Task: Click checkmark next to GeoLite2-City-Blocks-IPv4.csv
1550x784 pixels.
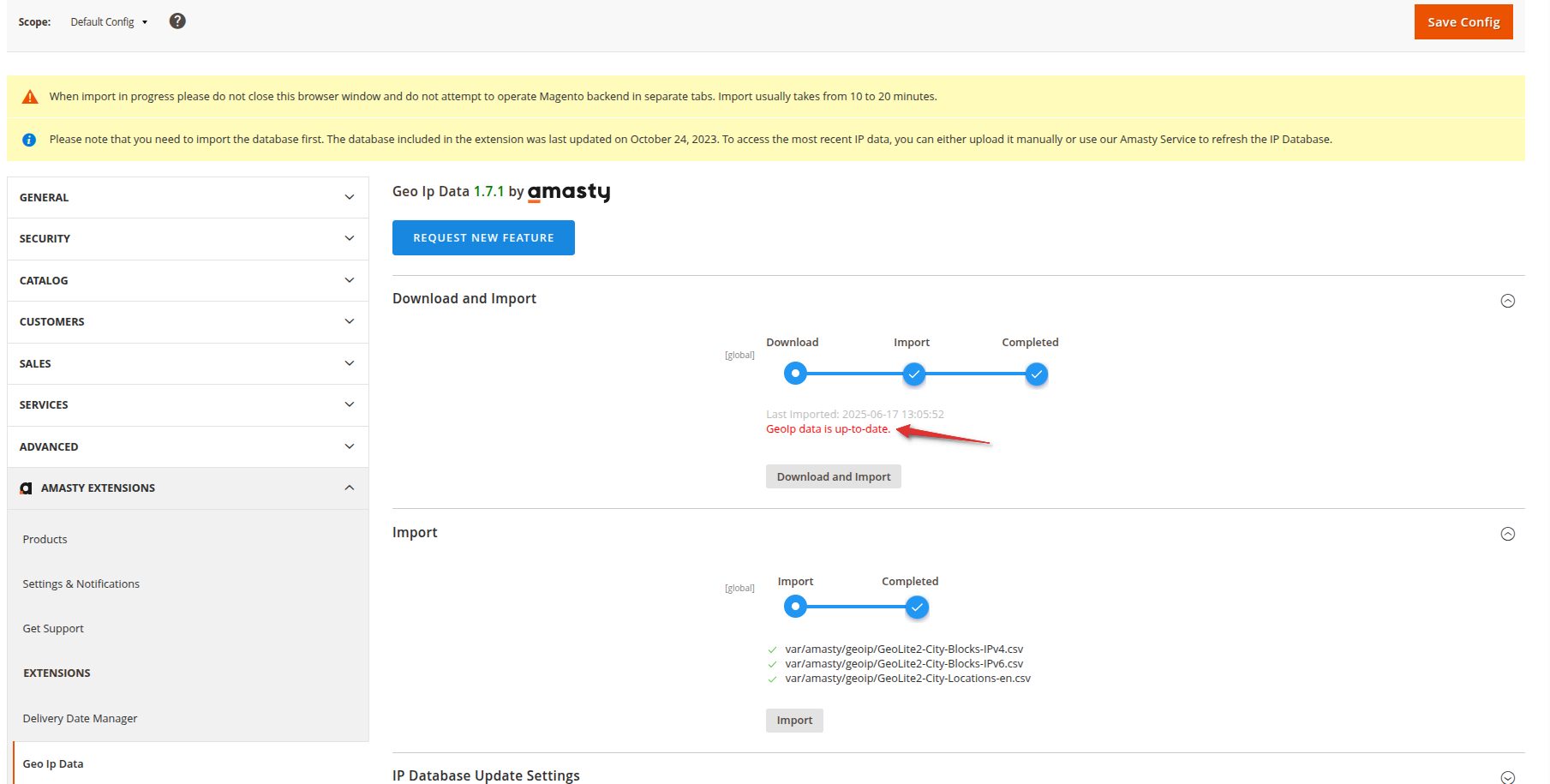Action: tap(772, 650)
